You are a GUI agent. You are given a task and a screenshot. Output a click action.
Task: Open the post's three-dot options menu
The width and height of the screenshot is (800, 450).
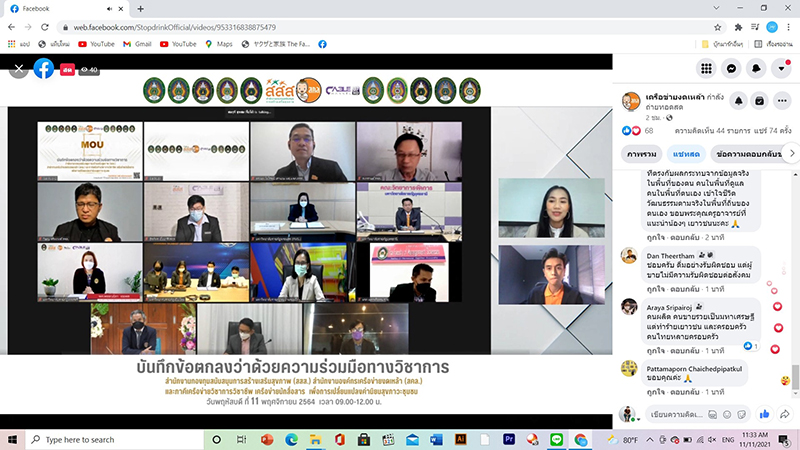pyautogui.click(x=782, y=101)
